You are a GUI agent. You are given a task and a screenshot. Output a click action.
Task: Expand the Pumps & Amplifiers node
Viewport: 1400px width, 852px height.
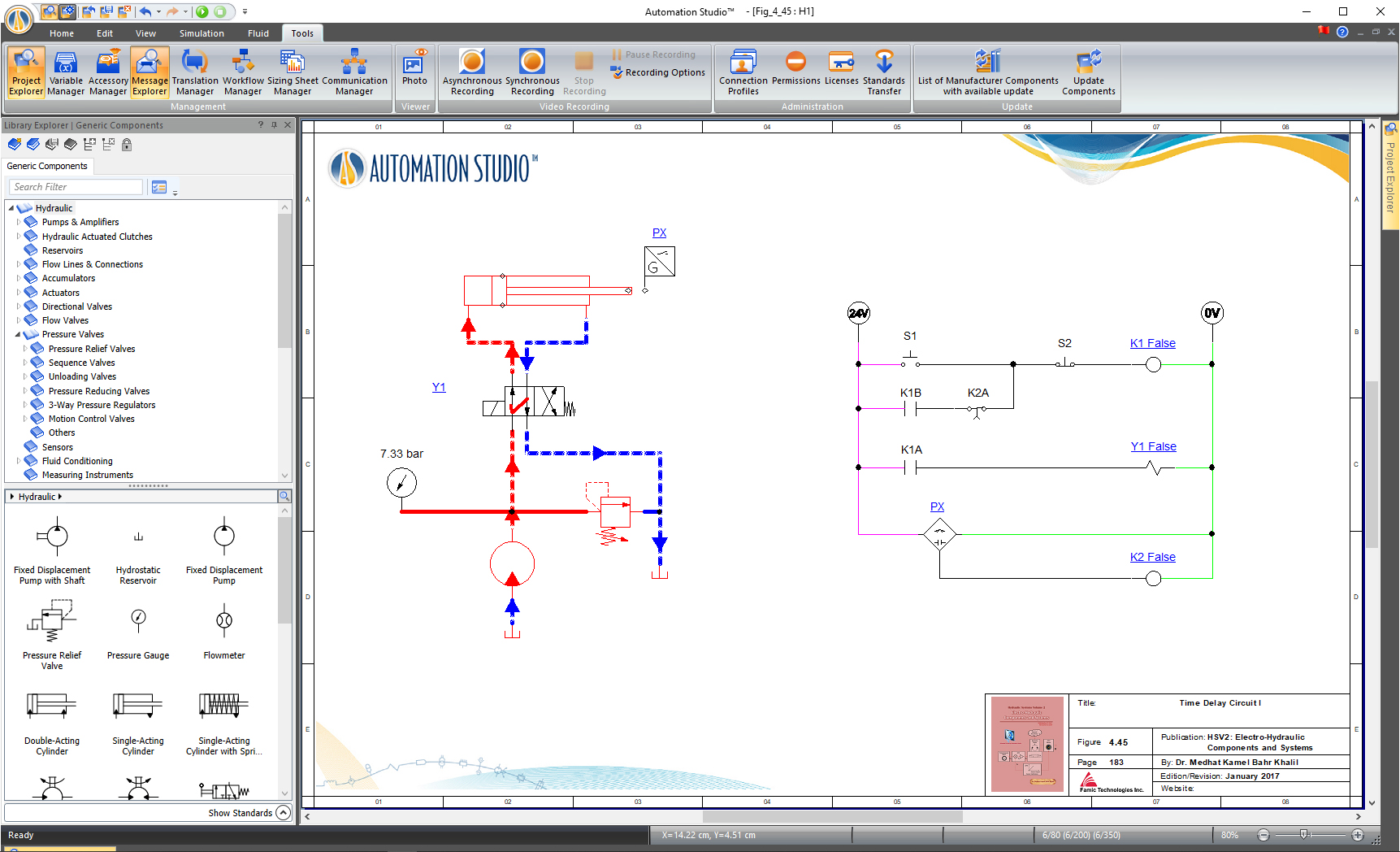tap(18, 222)
